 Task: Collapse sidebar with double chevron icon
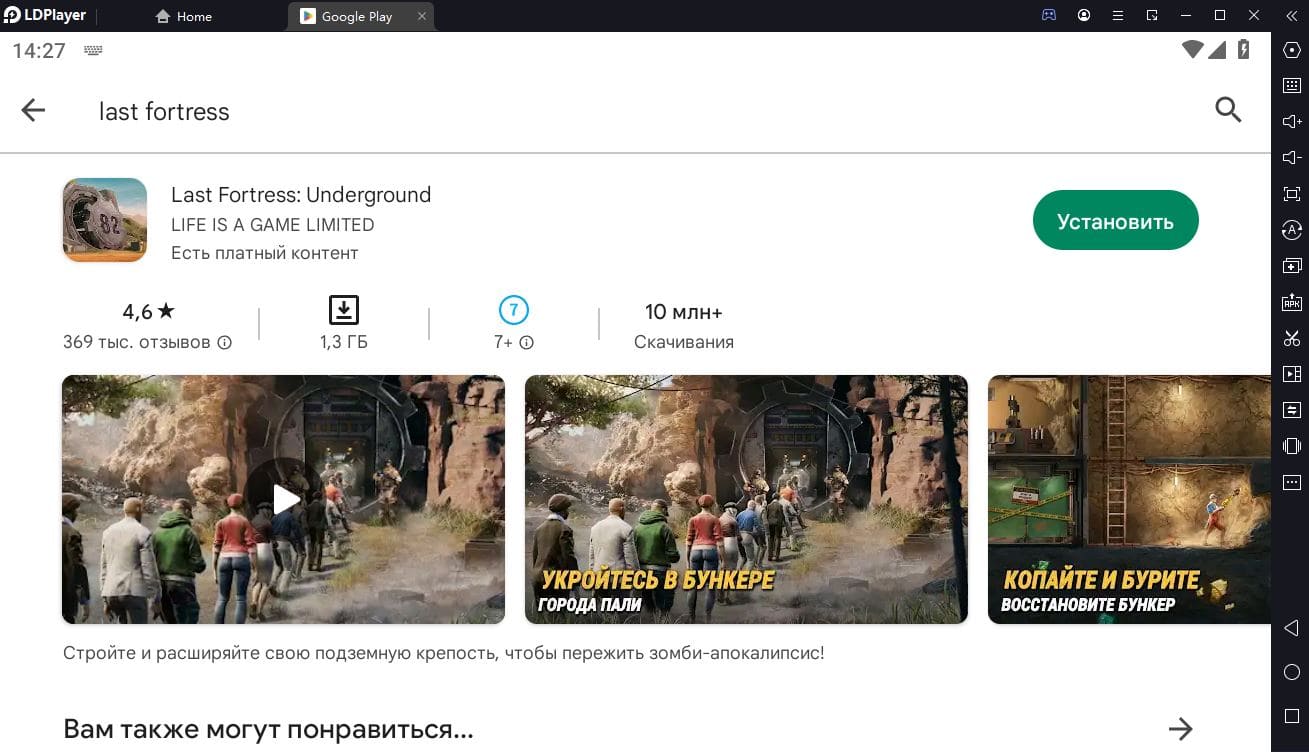coord(1290,15)
